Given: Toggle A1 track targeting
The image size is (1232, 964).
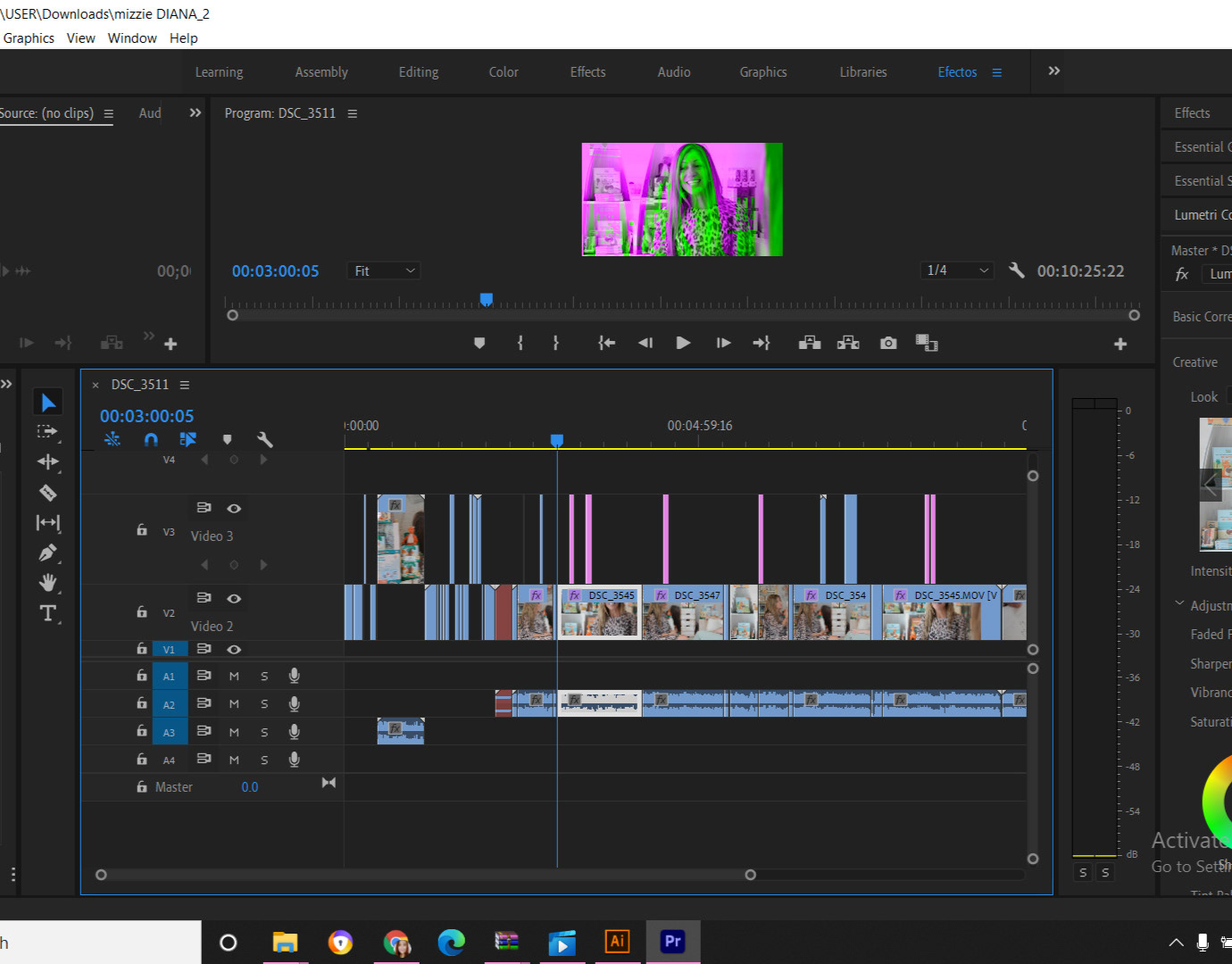Looking at the screenshot, I should click(x=169, y=677).
